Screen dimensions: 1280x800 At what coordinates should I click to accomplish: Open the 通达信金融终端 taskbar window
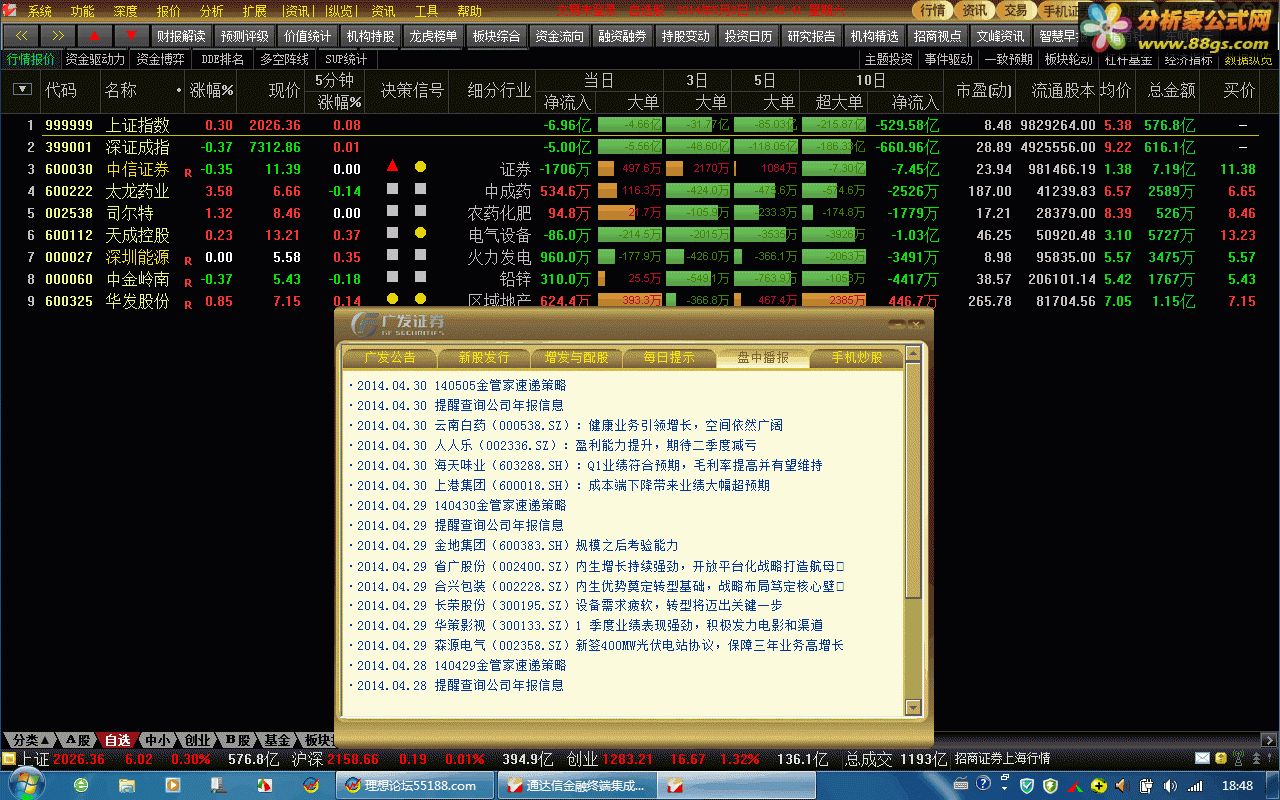(x=576, y=785)
